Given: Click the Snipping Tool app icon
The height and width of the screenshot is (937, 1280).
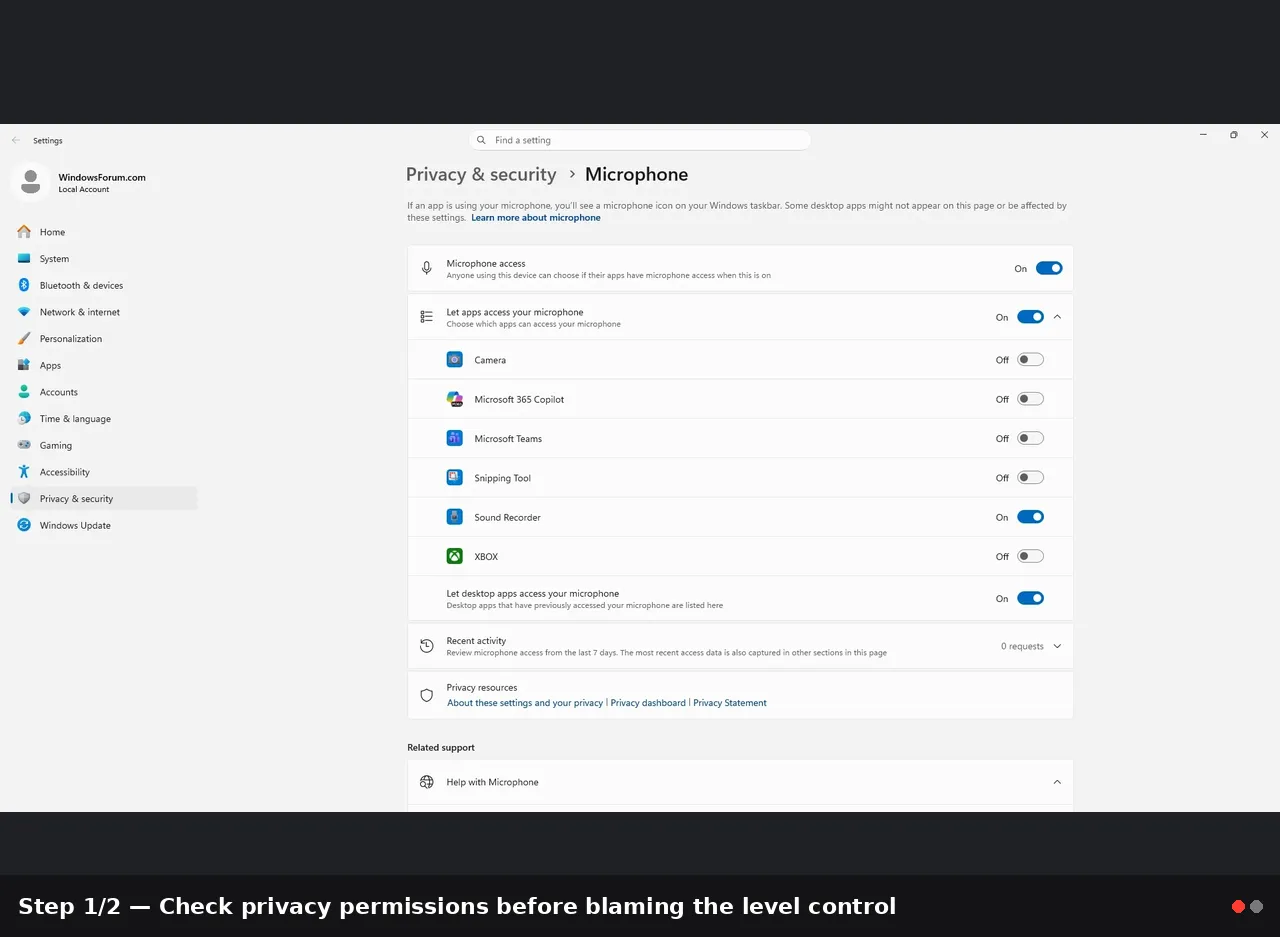Looking at the screenshot, I should [455, 478].
